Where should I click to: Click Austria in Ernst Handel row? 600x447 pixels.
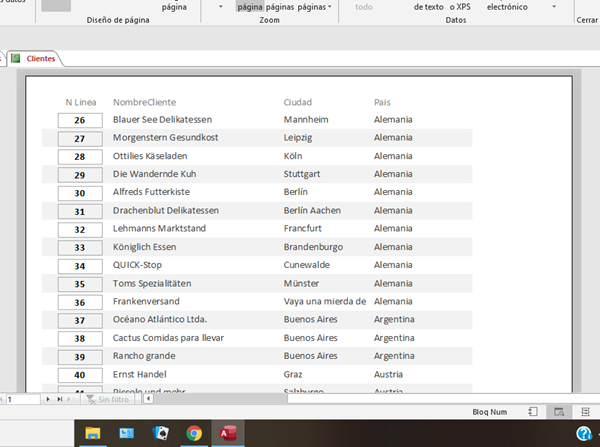tap(388, 374)
